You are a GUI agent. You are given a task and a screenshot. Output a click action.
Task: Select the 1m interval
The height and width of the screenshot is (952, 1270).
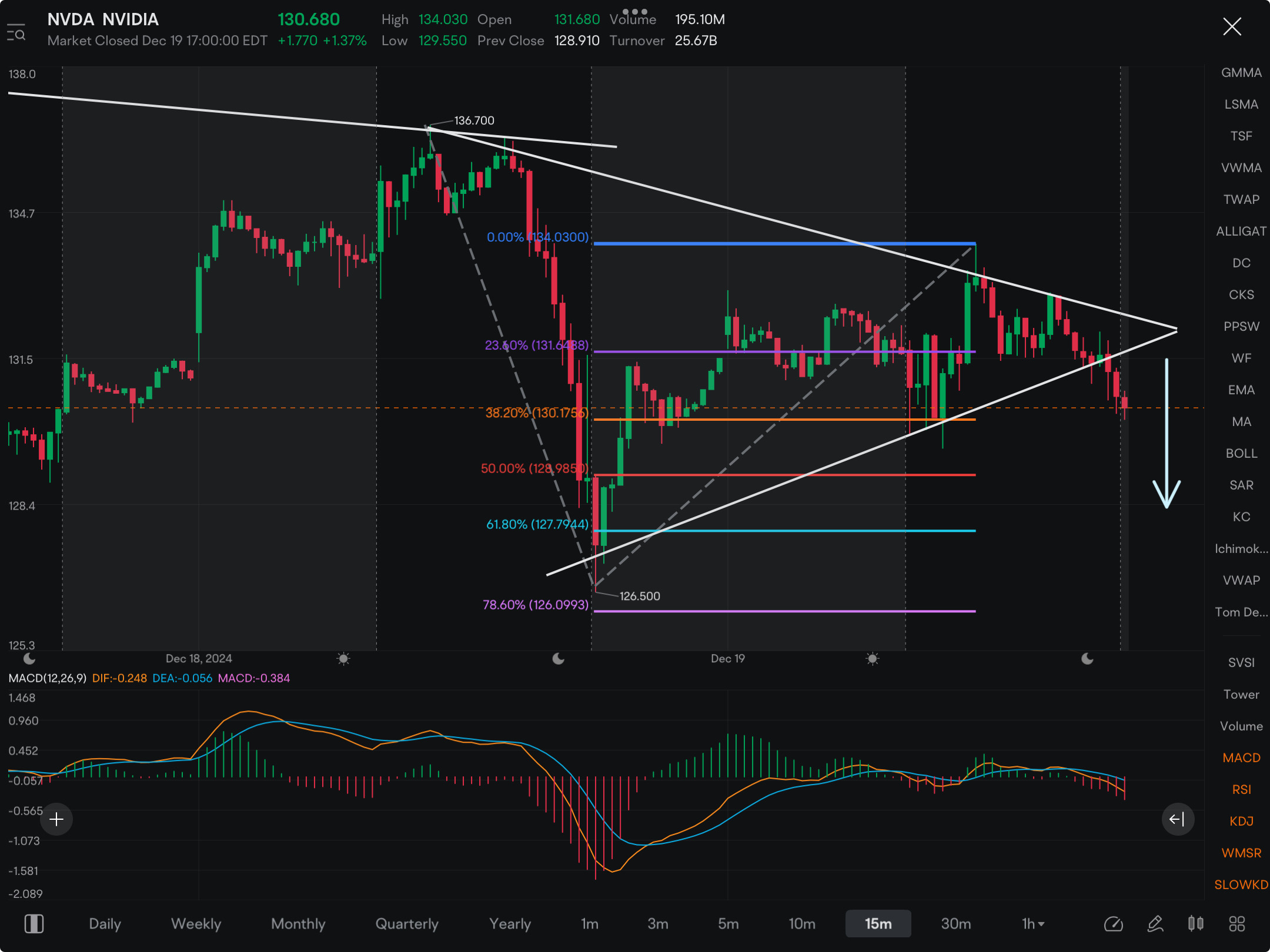point(590,924)
